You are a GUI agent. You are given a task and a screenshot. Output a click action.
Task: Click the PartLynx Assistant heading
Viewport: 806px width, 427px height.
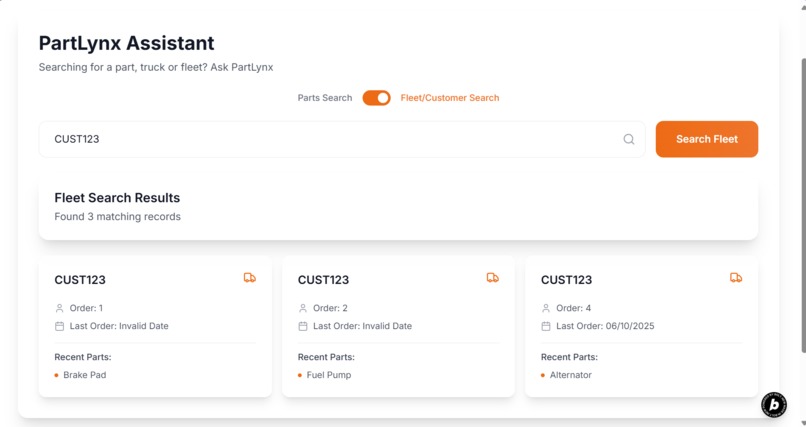tap(126, 43)
